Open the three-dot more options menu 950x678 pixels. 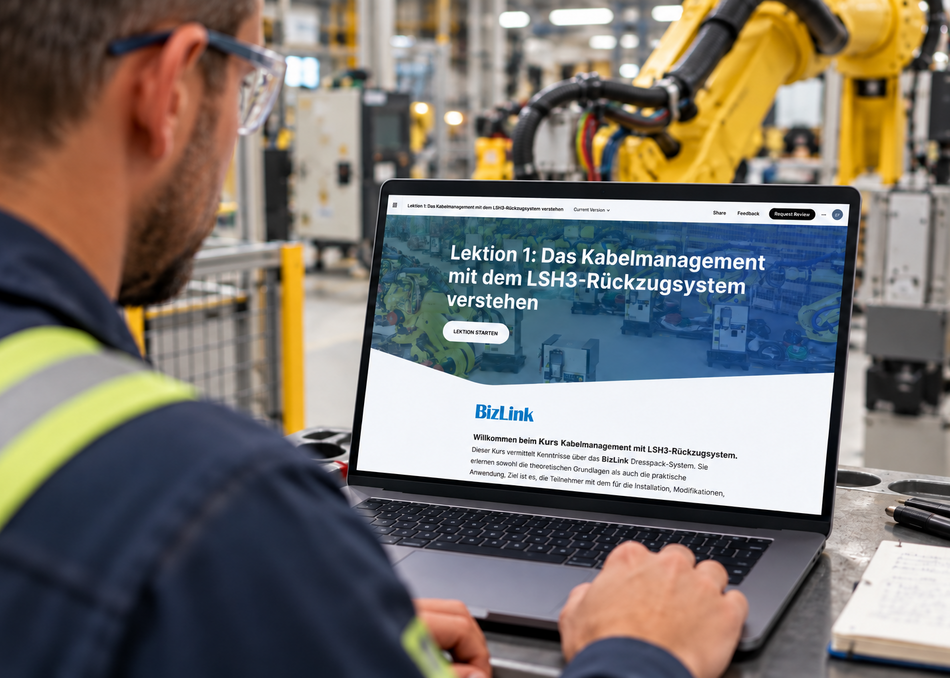pyautogui.click(x=823, y=214)
